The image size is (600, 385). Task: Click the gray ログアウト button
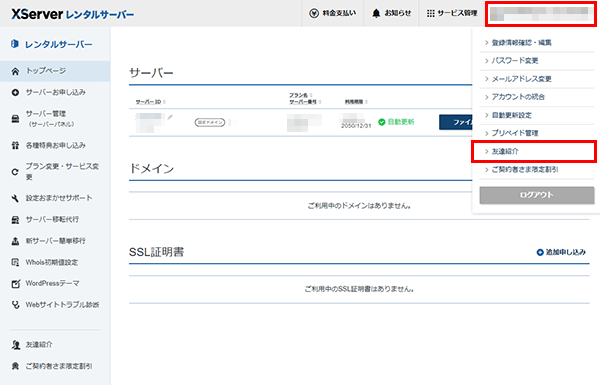536,195
